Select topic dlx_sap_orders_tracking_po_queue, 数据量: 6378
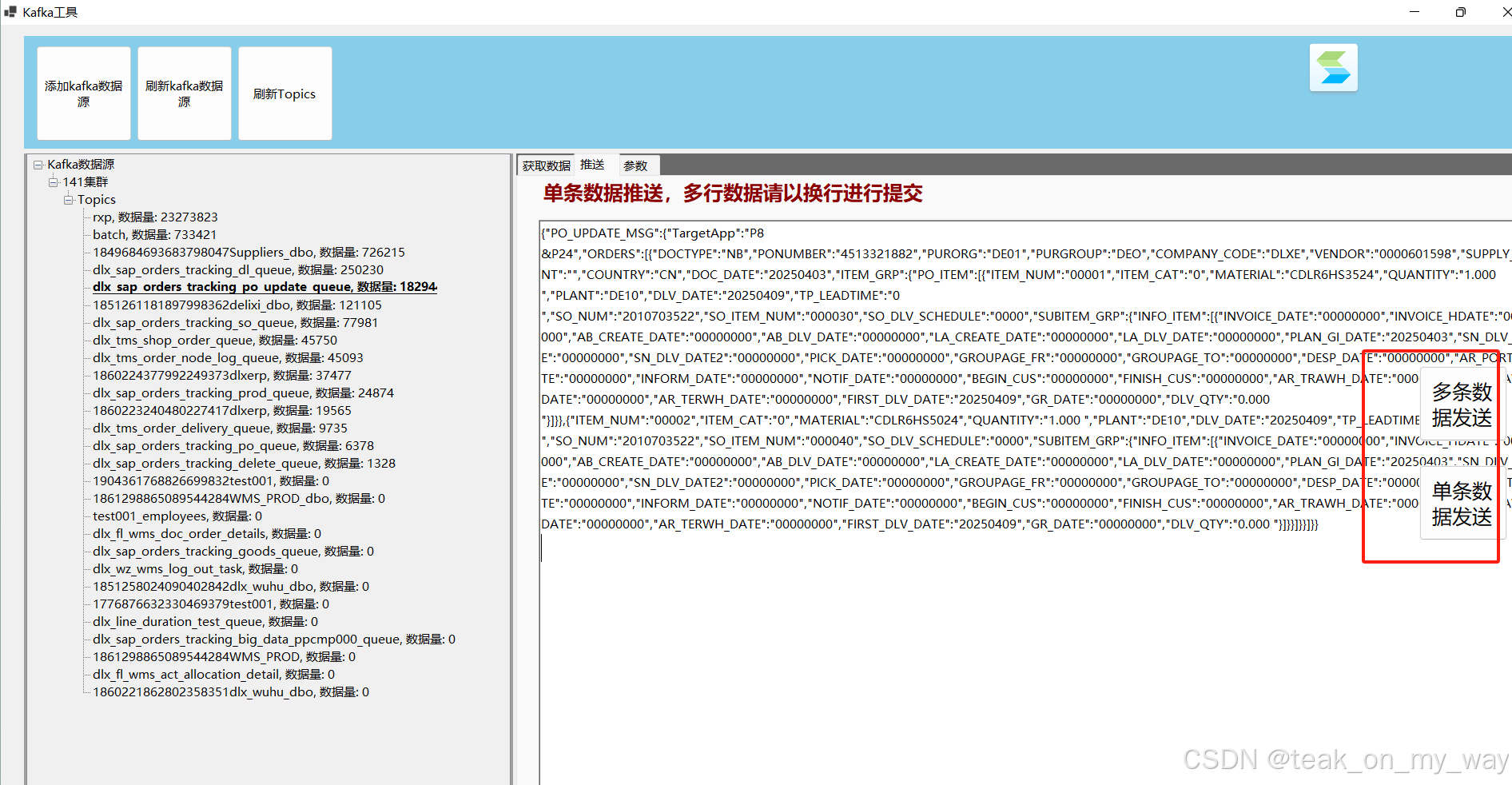This screenshot has height=785, width=1512. click(x=233, y=446)
